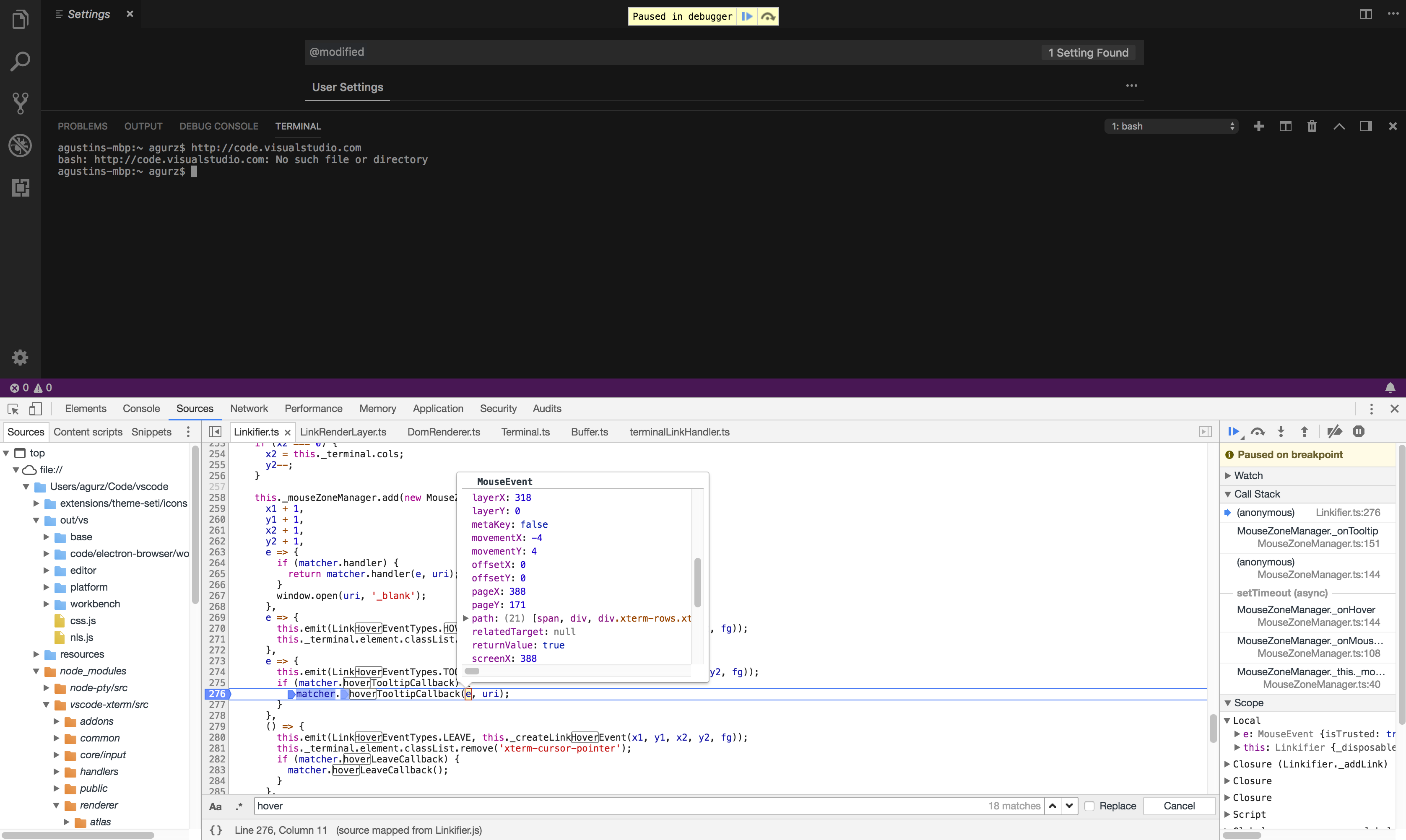Open the Terminal.ts file tab
The width and height of the screenshot is (1406, 840).
click(x=525, y=431)
